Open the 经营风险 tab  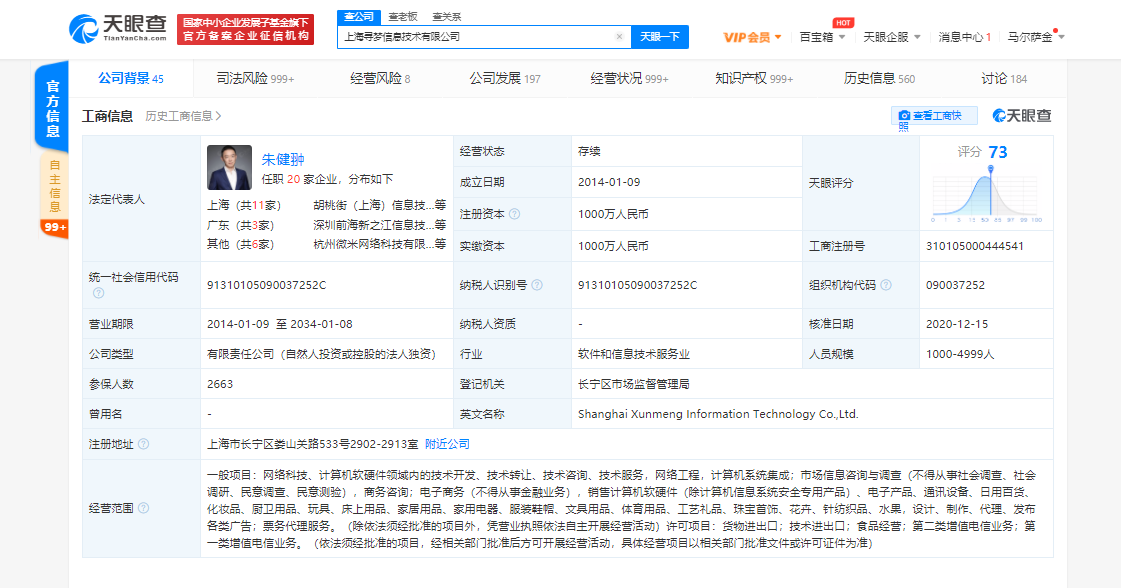click(x=380, y=79)
